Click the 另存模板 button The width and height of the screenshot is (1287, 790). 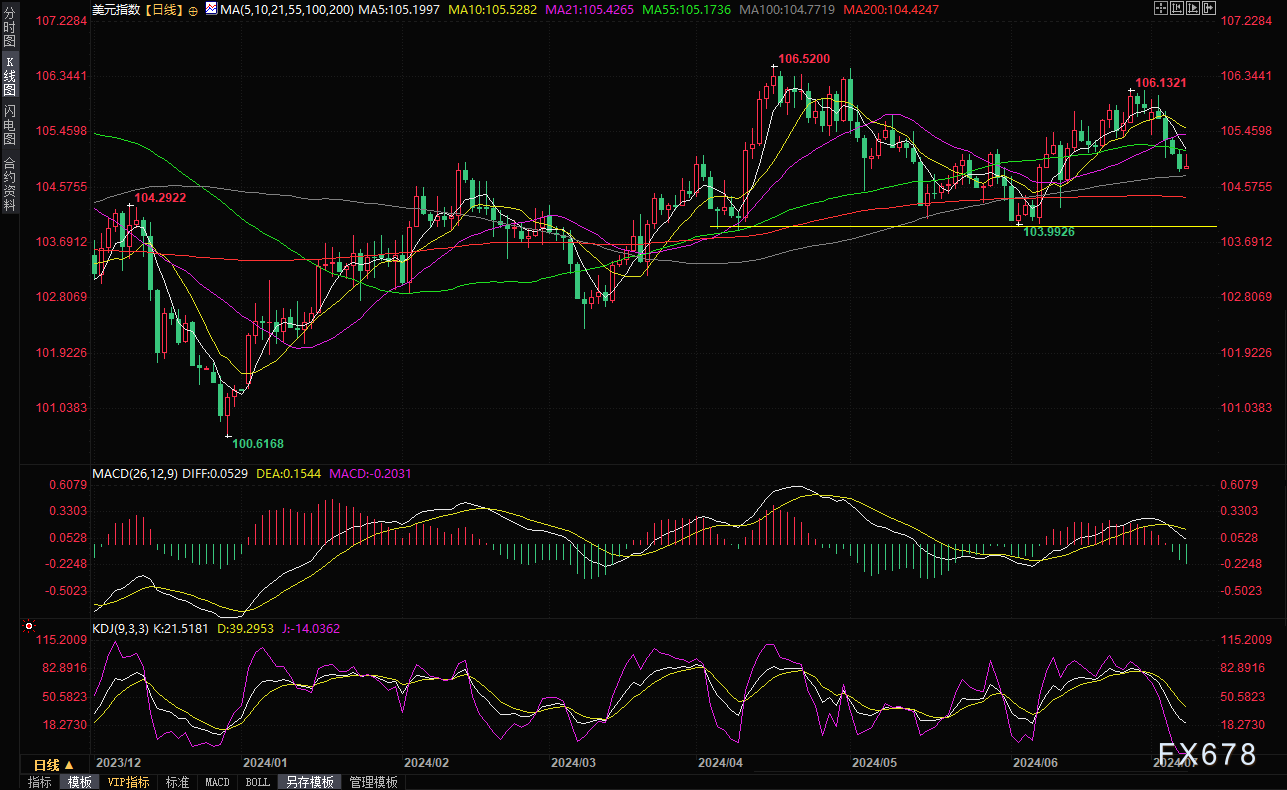tap(309, 782)
